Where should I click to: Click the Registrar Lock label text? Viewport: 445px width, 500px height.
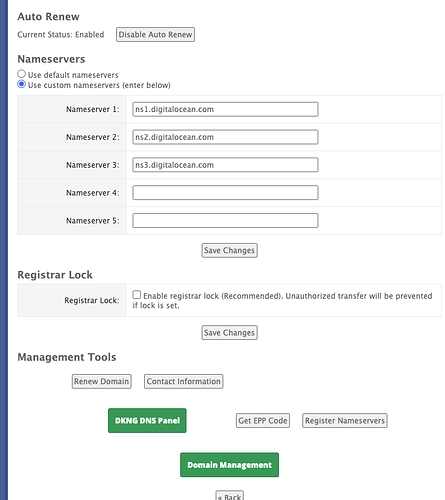pyautogui.click(x=92, y=300)
